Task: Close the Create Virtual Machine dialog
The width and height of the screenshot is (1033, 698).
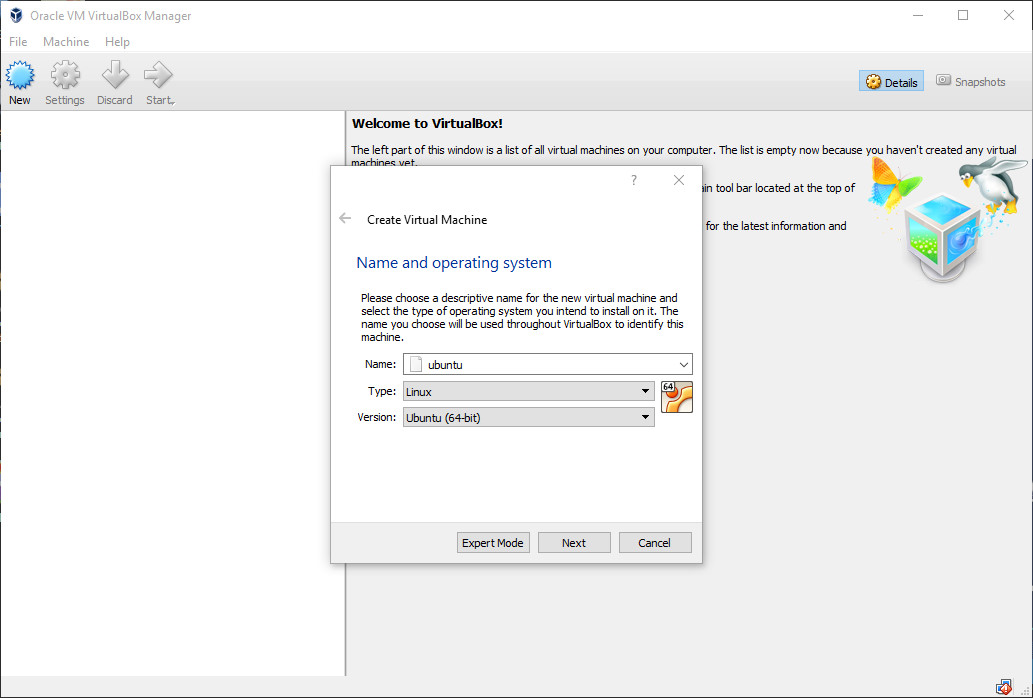Action: click(x=679, y=180)
